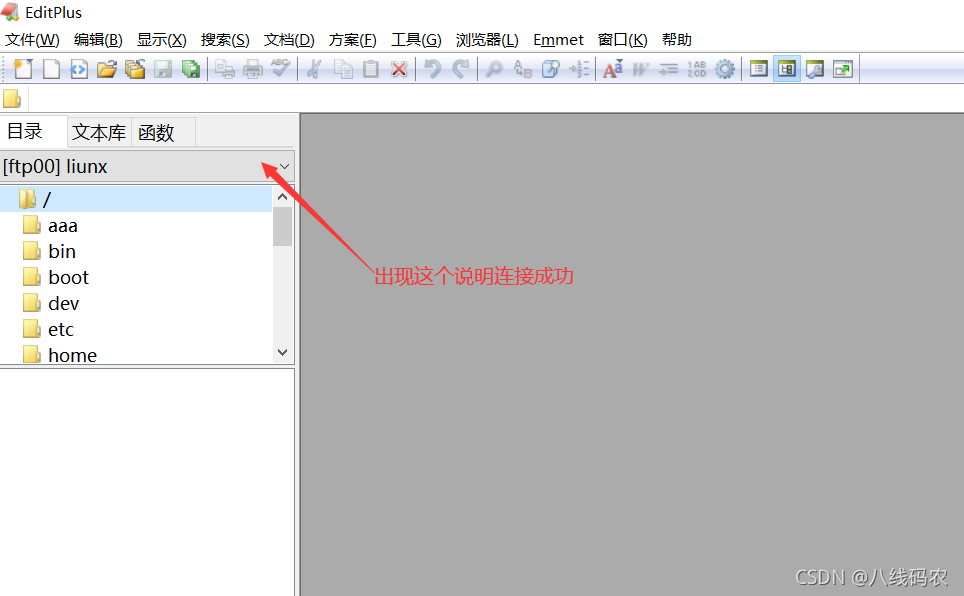
Task: Toggle the word wrap toolbar icon
Action: click(640, 69)
